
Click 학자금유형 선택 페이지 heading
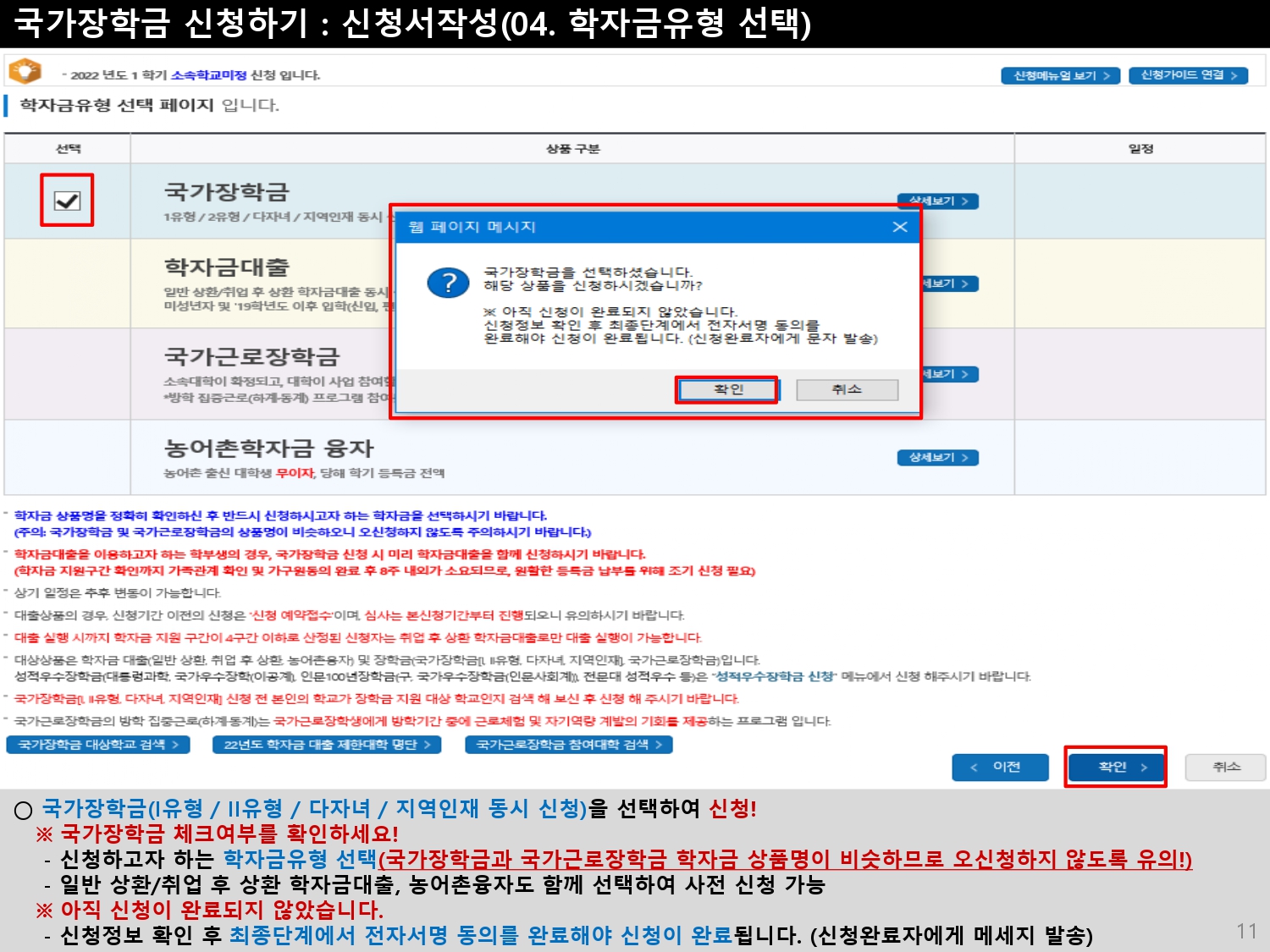[x=117, y=105]
